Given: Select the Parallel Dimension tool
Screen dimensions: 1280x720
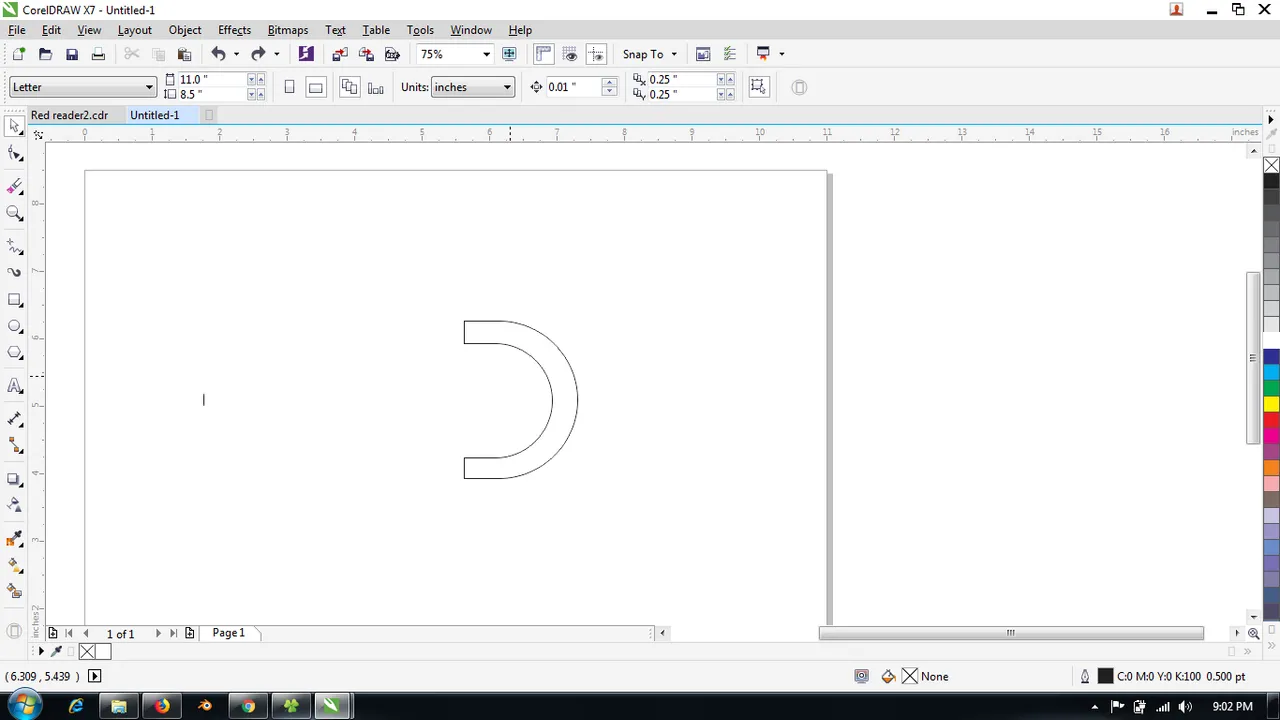Looking at the screenshot, I should (14, 419).
